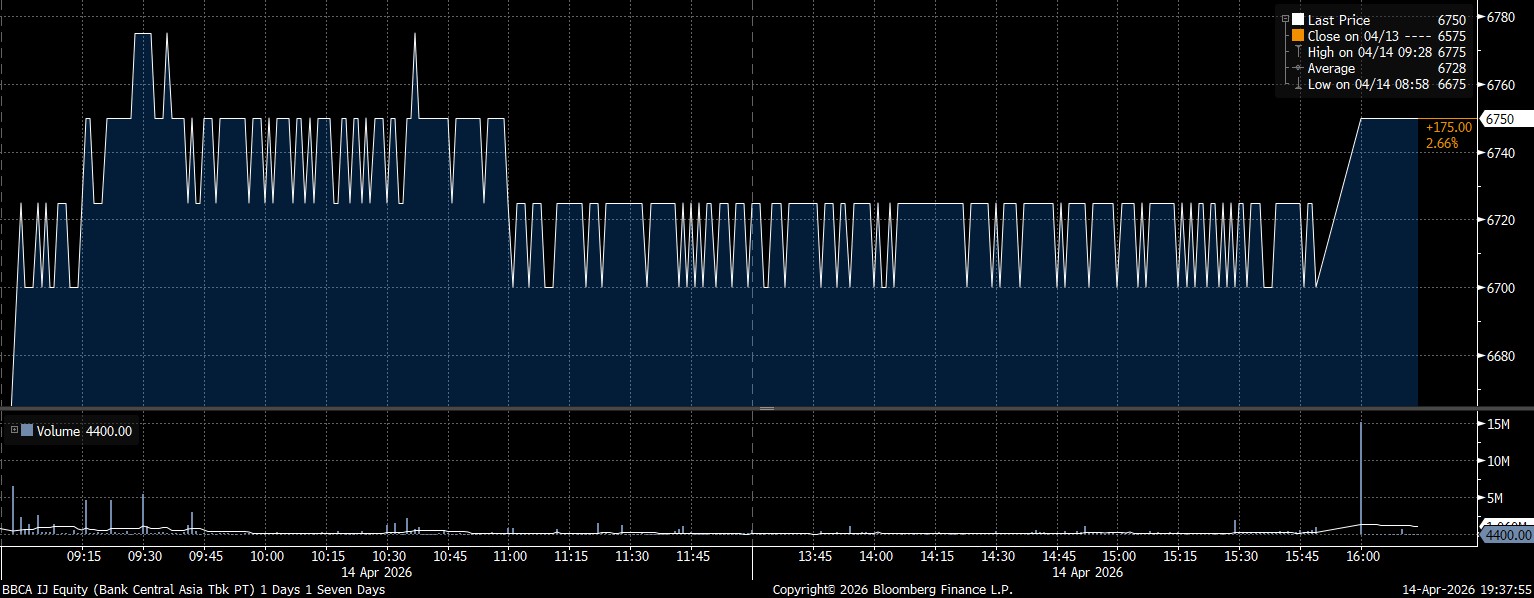Click the +175.00 price change label
This screenshot has height=598, width=1534.
pyautogui.click(x=1448, y=127)
